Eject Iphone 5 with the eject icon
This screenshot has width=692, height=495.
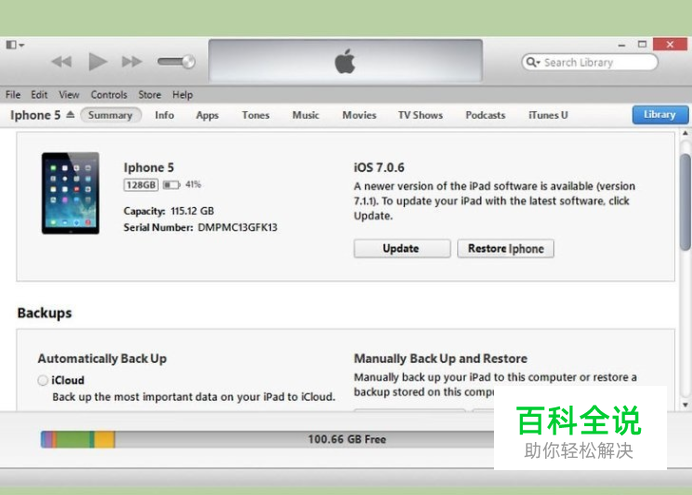click(x=70, y=115)
